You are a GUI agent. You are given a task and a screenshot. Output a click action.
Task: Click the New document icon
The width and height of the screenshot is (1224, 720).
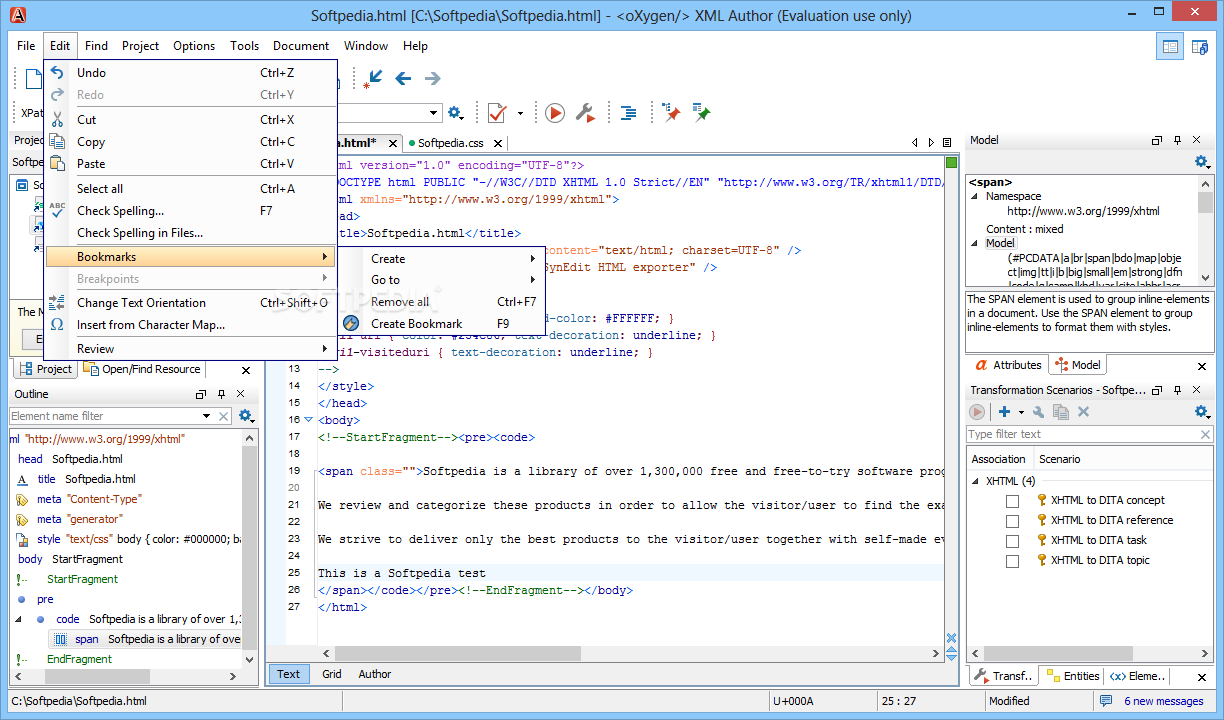coord(33,79)
